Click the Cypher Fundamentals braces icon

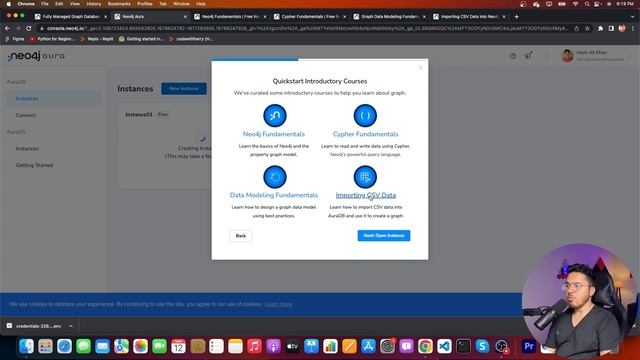click(x=365, y=116)
